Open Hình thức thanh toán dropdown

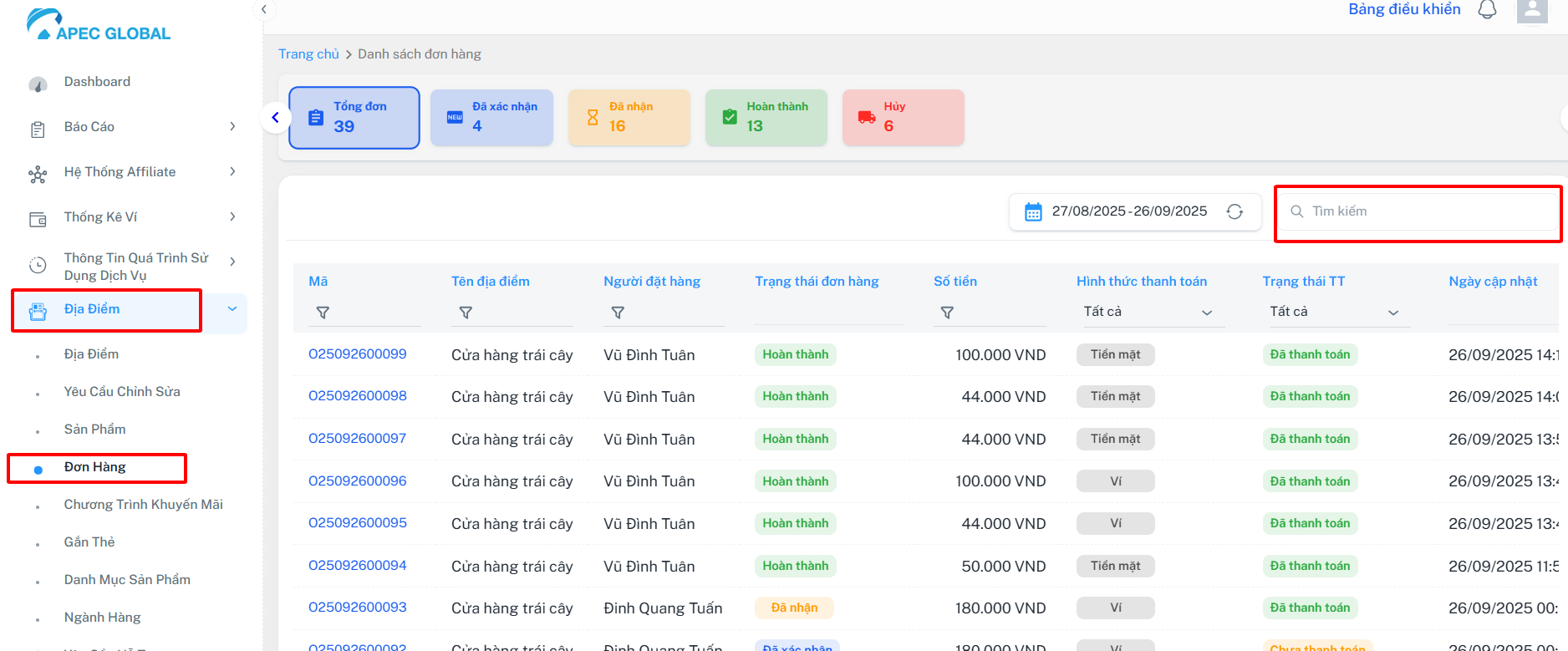click(x=1148, y=312)
